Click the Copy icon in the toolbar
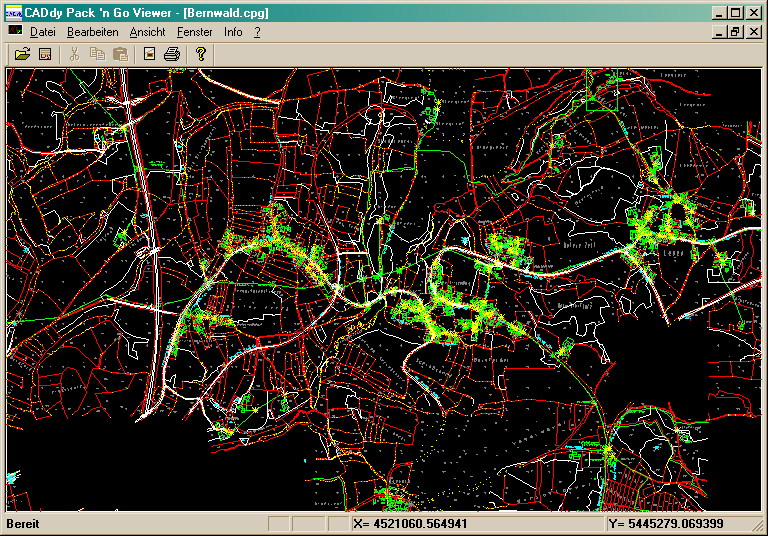Image resolution: width=768 pixels, height=536 pixels. [97, 54]
